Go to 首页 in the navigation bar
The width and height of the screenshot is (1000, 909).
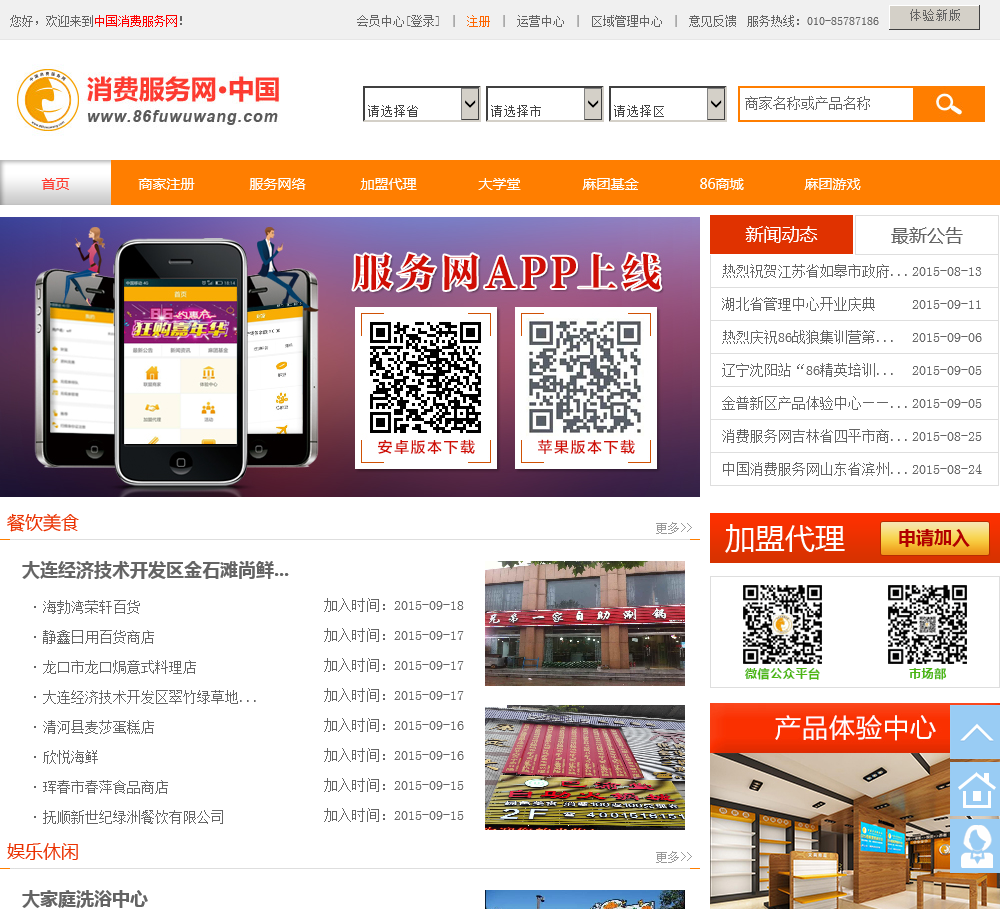point(55,184)
